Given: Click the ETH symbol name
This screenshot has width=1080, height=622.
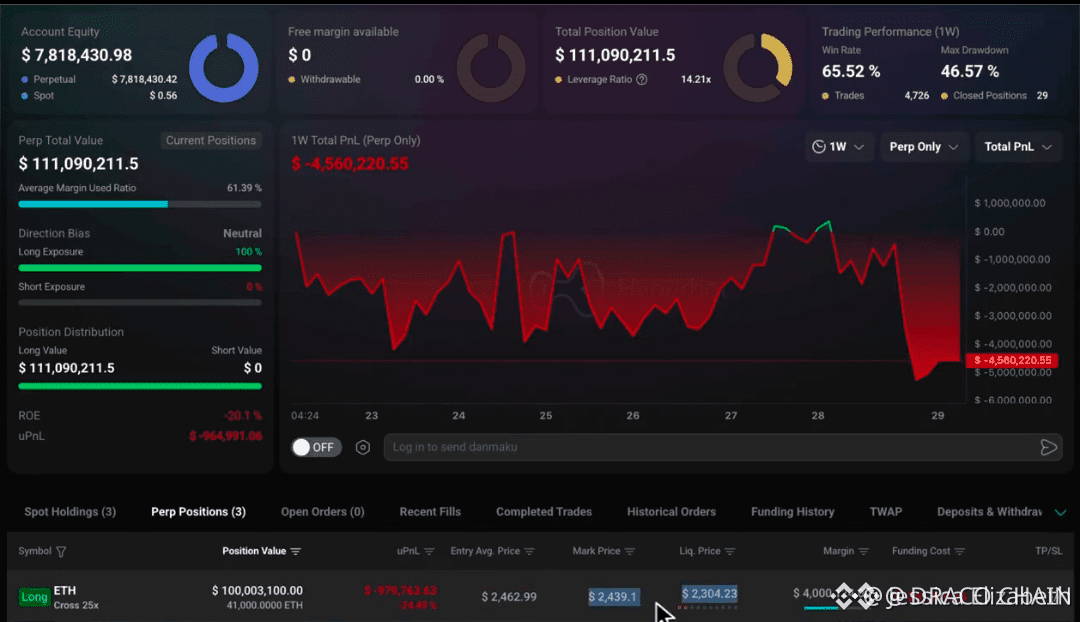Looking at the screenshot, I should coord(65,590).
